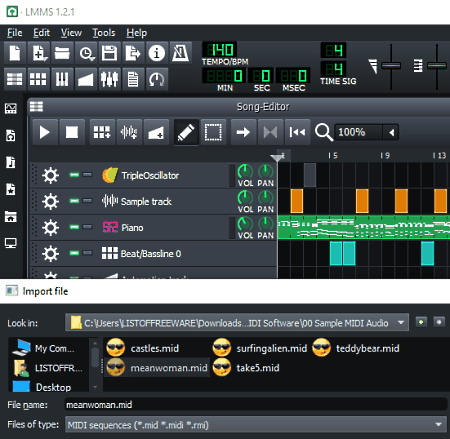Create new project from template
This screenshot has width=450, height=439.
click(x=39, y=53)
